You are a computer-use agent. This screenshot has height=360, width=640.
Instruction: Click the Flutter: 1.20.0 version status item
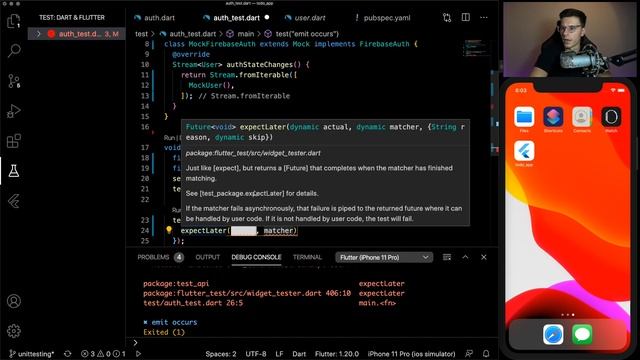coord(337,354)
